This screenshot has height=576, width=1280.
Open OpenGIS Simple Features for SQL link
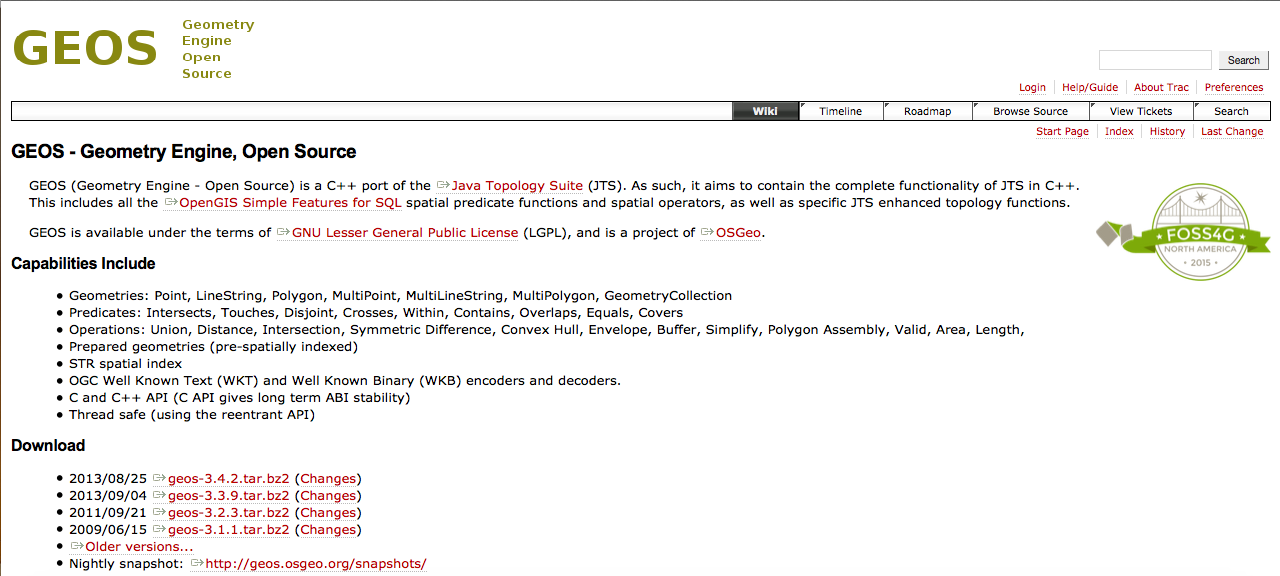coord(283,203)
